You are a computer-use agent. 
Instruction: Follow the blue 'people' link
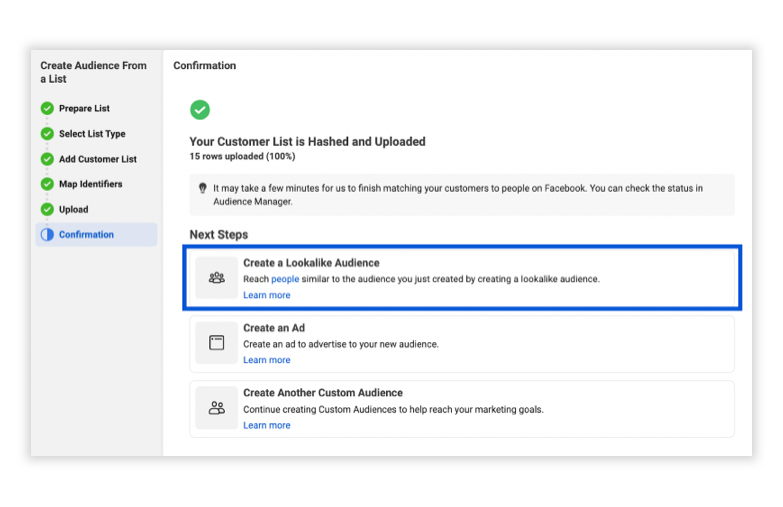[x=285, y=279]
